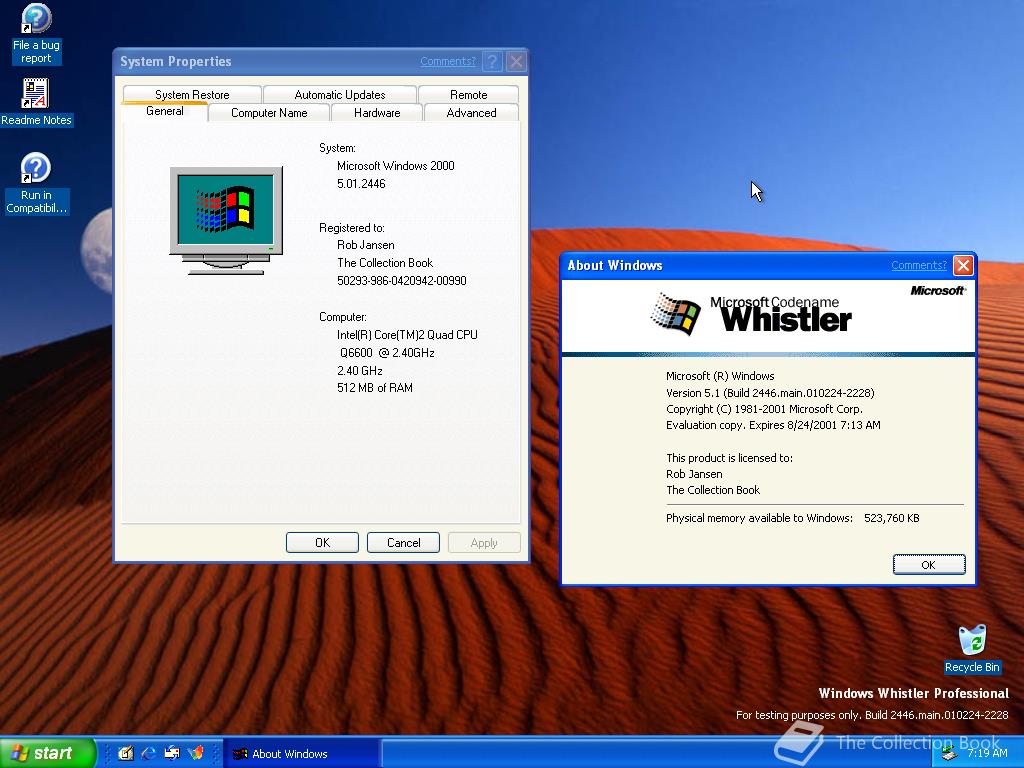Click product ID 50293-986-0420942-00990
This screenshot has height=768, width=1024.
tap(402, 281)
